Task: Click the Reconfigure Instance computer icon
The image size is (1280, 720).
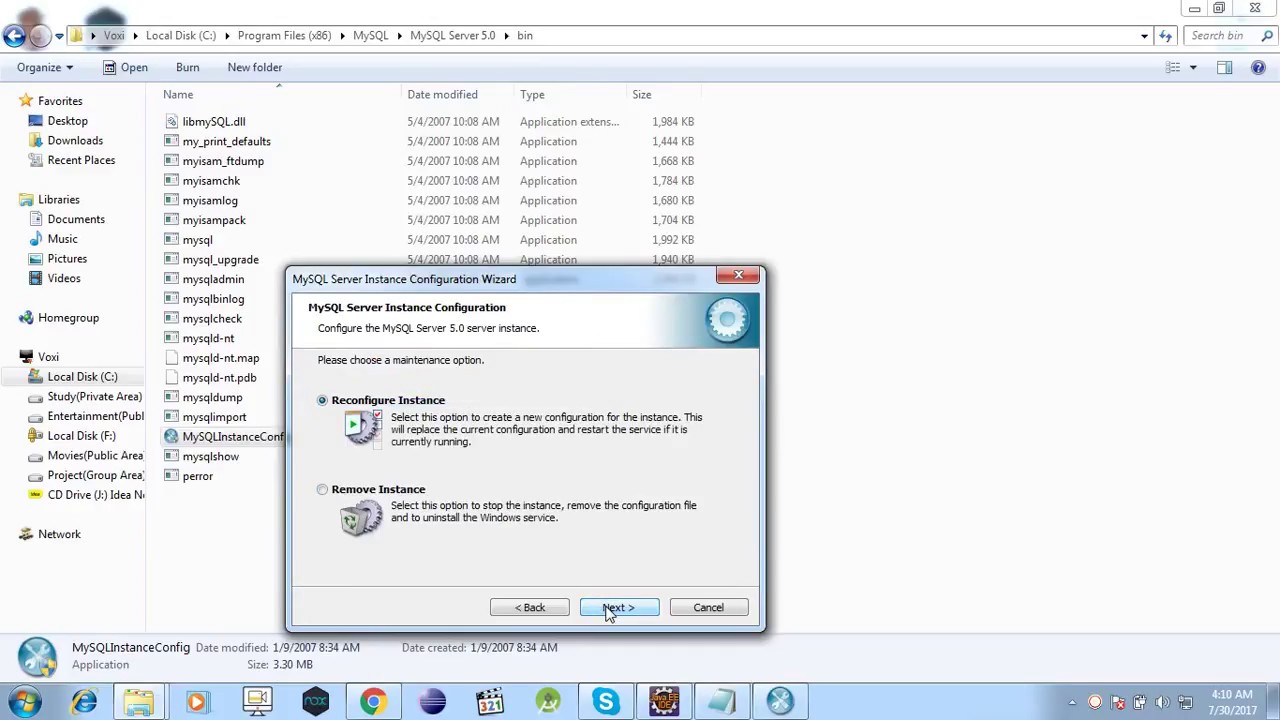Action: [x=363, y=428]
